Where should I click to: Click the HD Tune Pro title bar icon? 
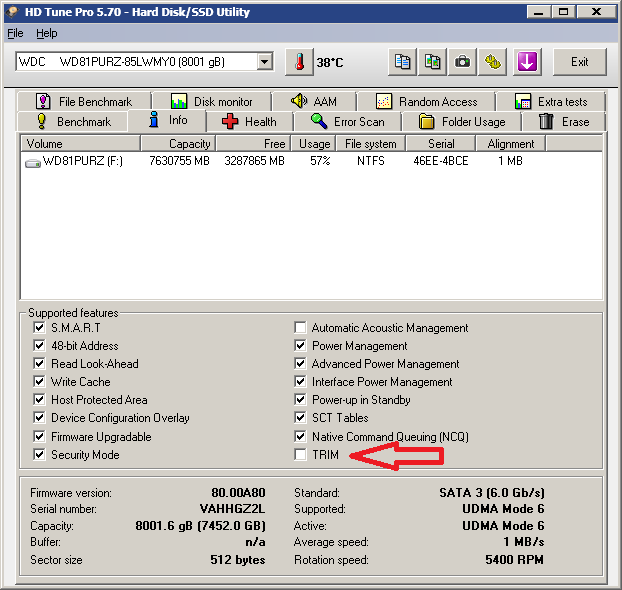pyautogui.click(x=13, y=12)
